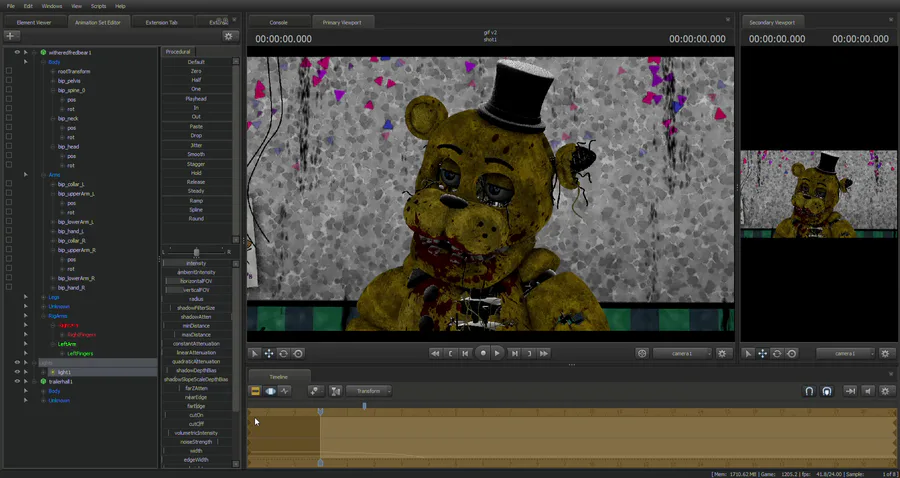Screen dimensions: 900x478
Task: Expand the bip_lowerArm_L tree node
Action: [x=53, y=221]
